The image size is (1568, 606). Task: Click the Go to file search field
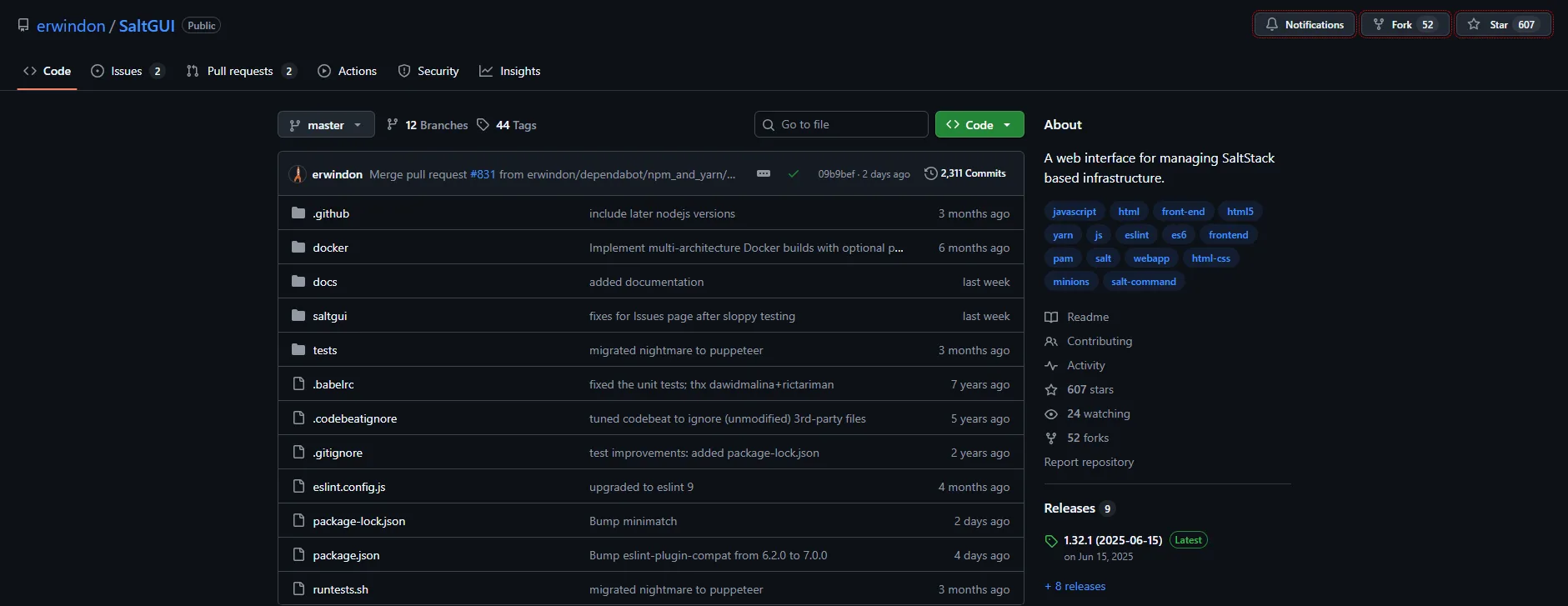pyautogui.click(x=841, y=124)
